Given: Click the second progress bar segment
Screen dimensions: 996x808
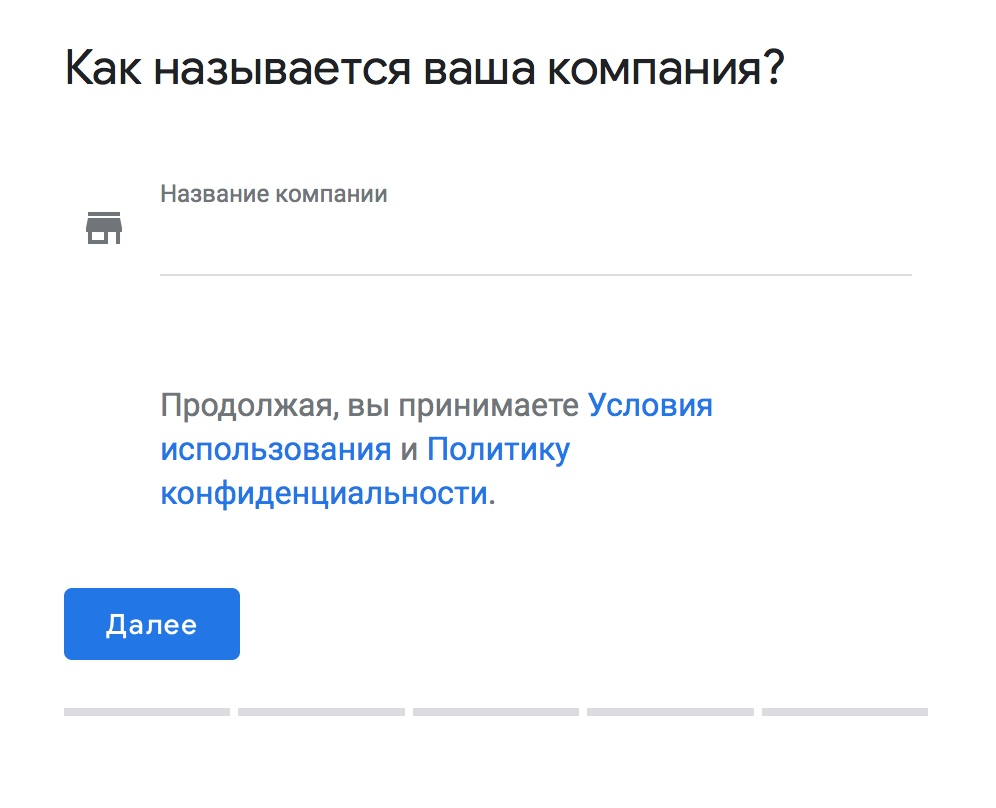Looking at the screenshot, I should tap(321, 712).
